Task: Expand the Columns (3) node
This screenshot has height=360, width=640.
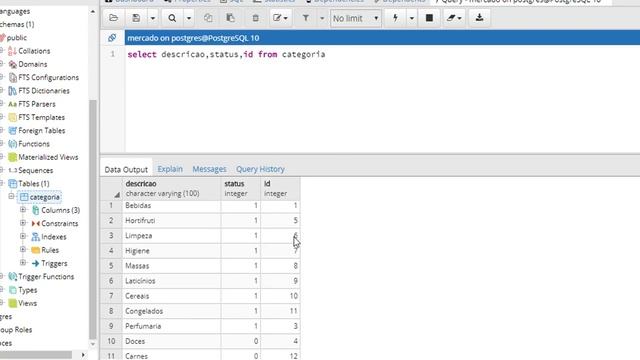Action: pos(23,210)
